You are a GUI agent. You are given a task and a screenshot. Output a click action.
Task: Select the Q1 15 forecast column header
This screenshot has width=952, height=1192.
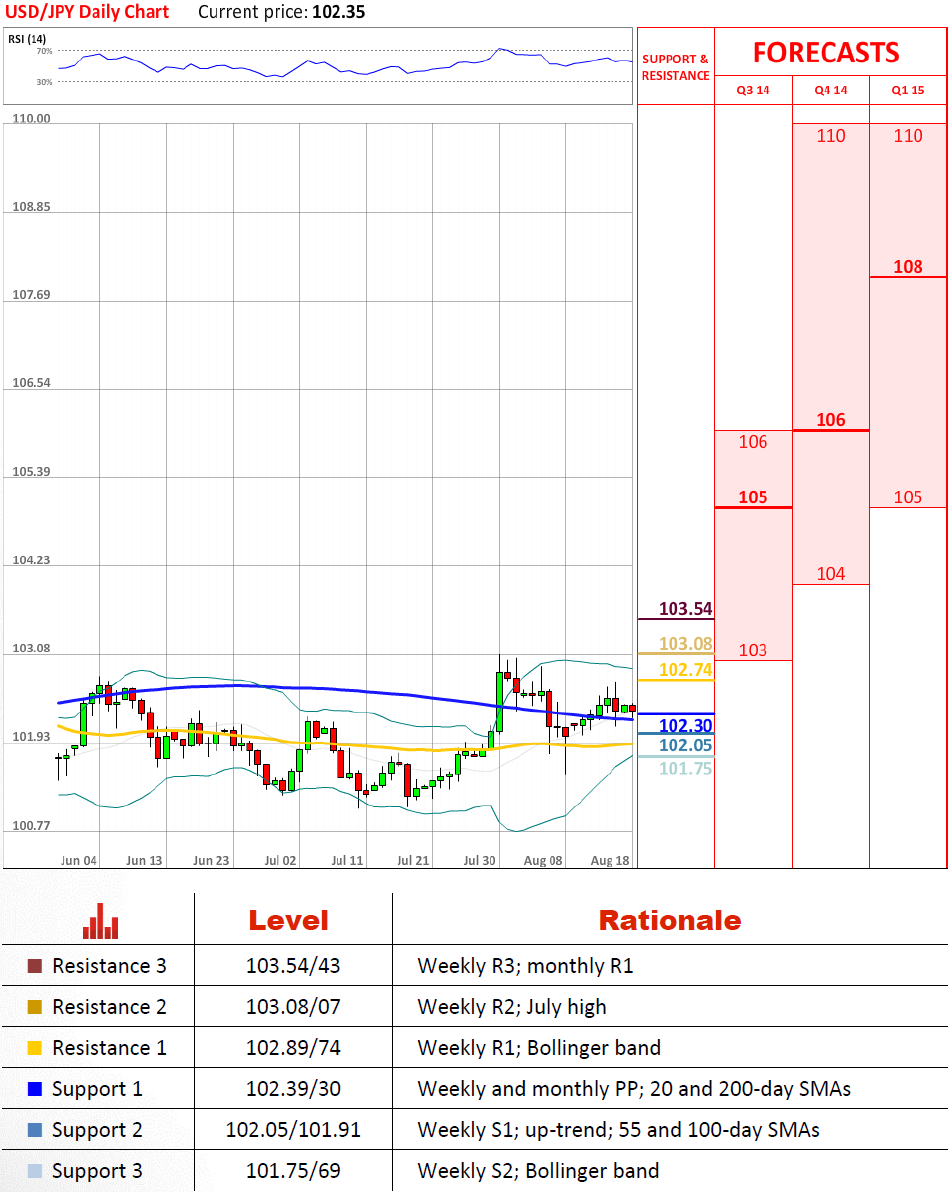[x=908, y=90]
